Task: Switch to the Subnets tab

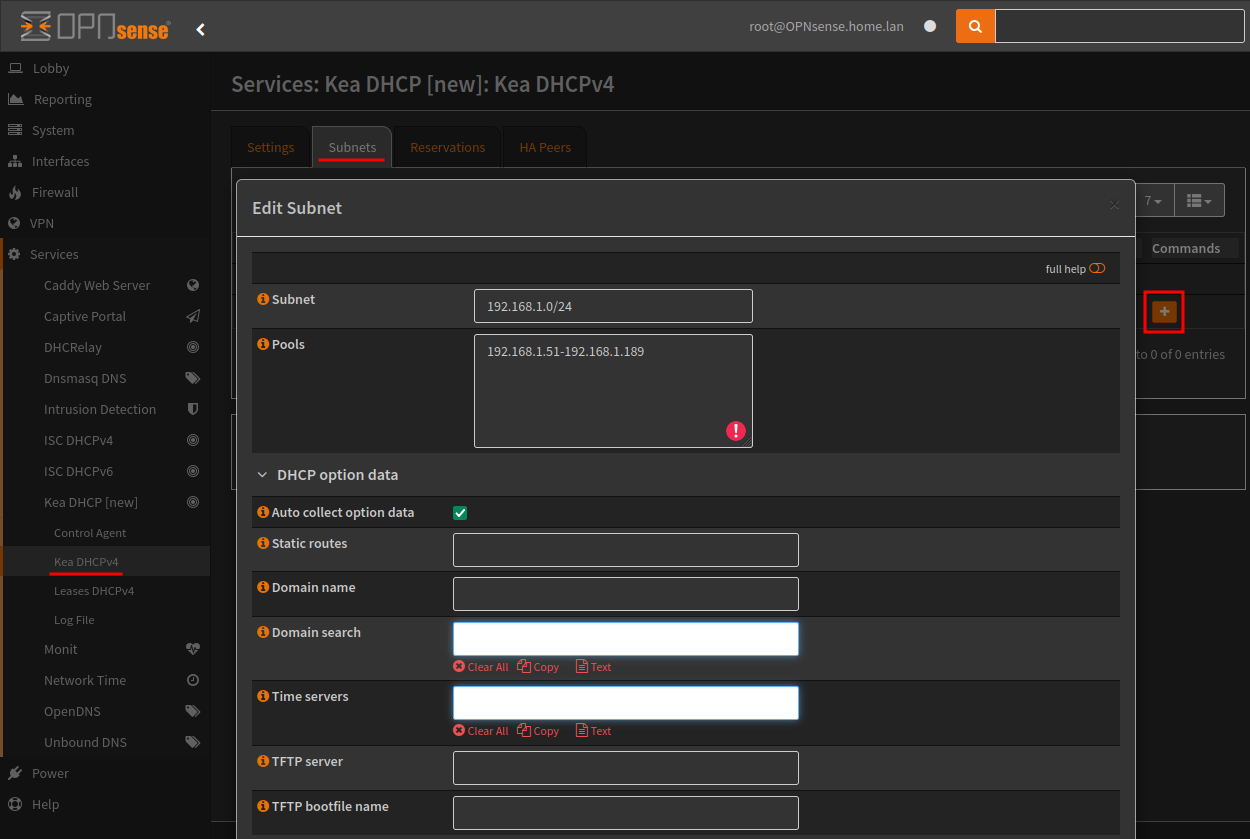Action: pos(352,147)
